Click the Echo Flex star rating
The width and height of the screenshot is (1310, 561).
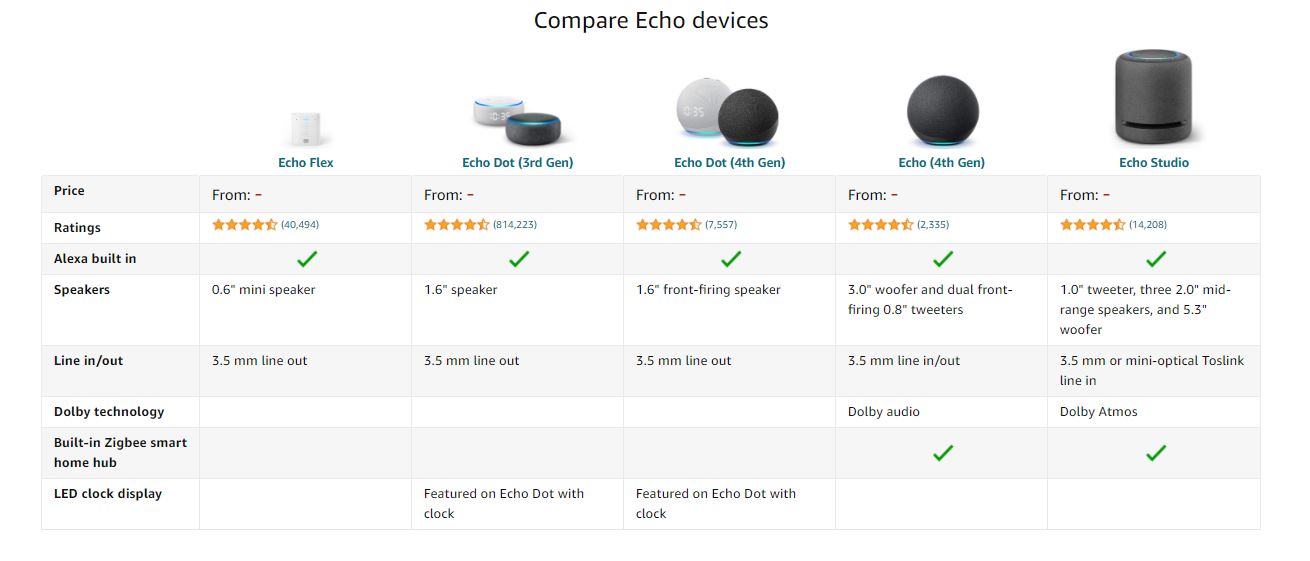click(245, 225)
